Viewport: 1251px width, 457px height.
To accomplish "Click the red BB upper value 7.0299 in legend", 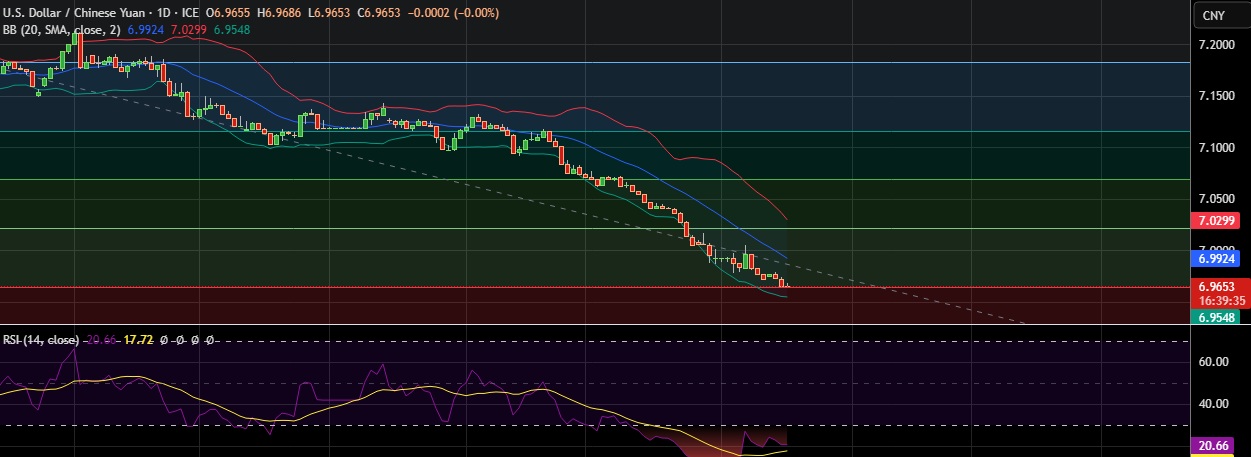I will click(190, 30).
